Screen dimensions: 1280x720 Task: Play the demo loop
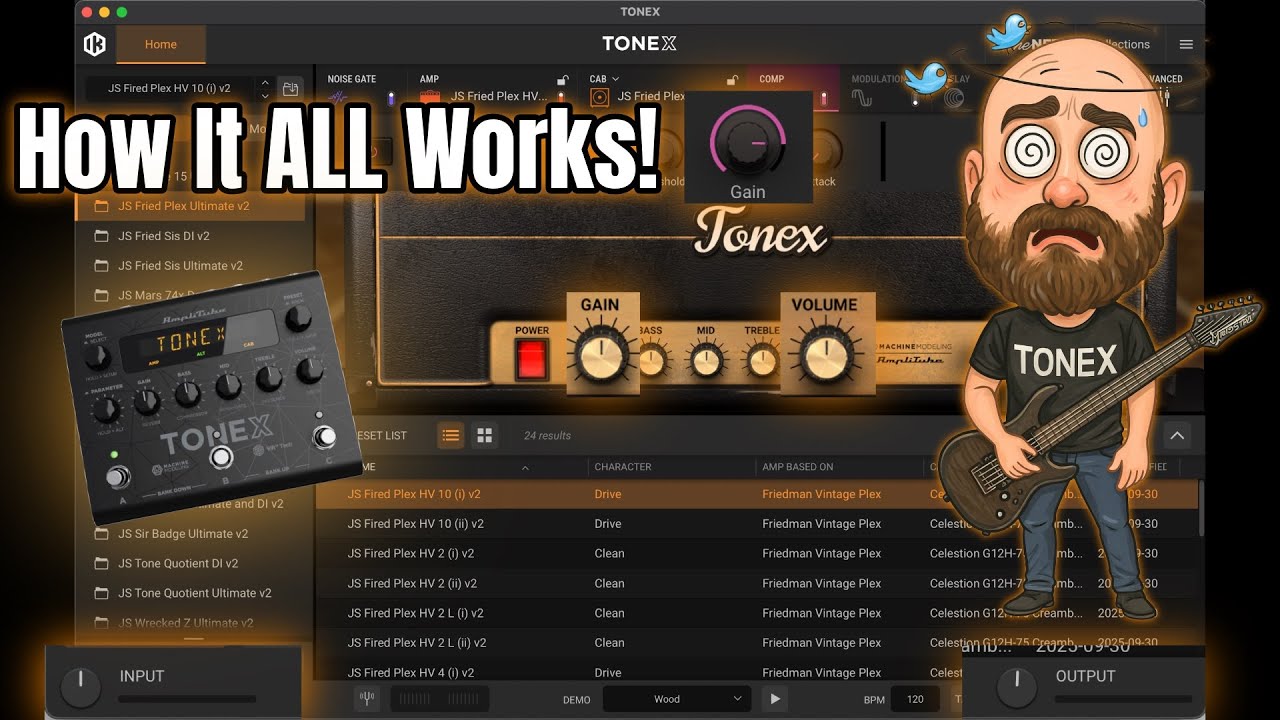pos(775,699)
